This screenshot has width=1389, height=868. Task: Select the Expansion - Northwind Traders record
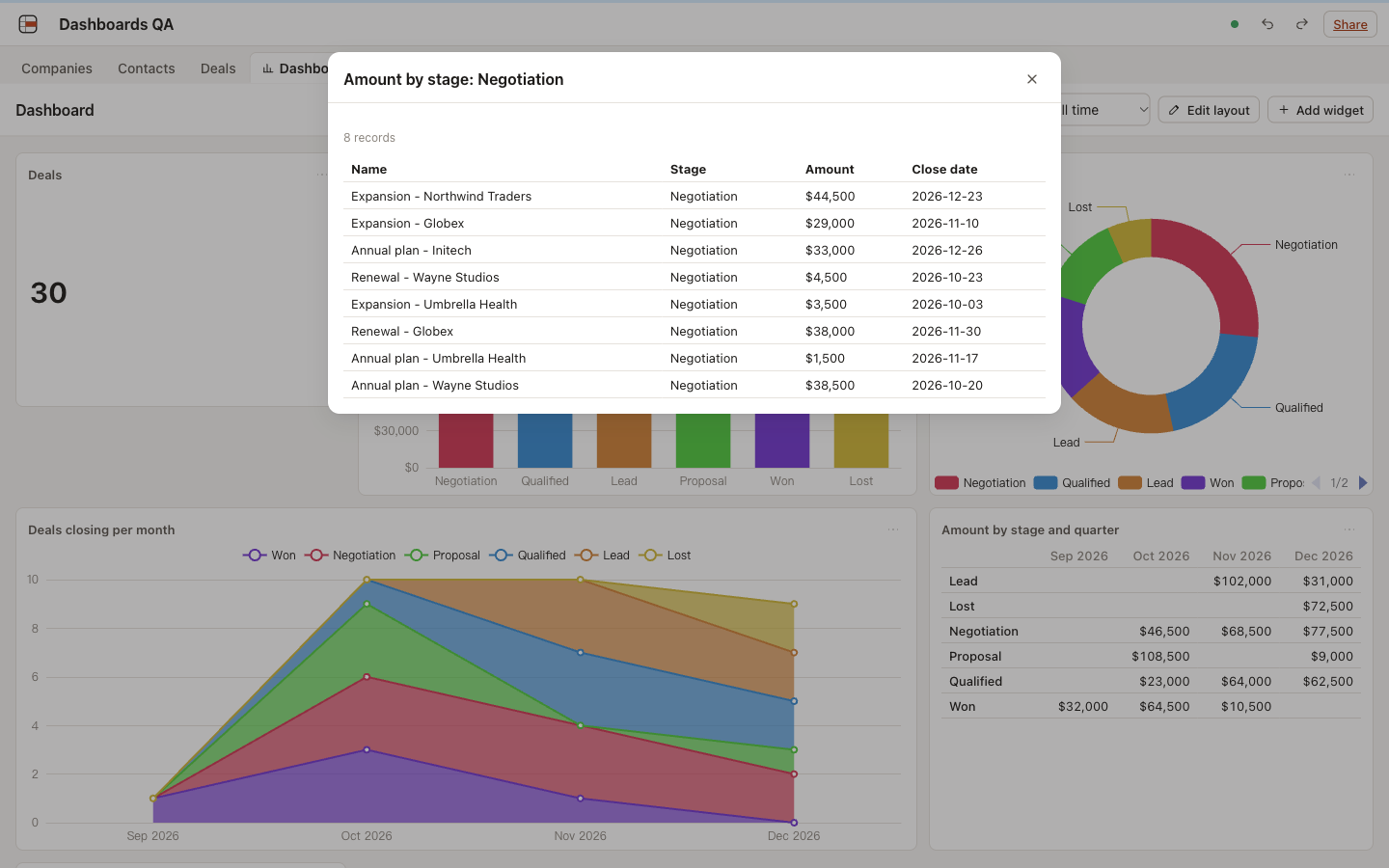[x=694, y=196]
